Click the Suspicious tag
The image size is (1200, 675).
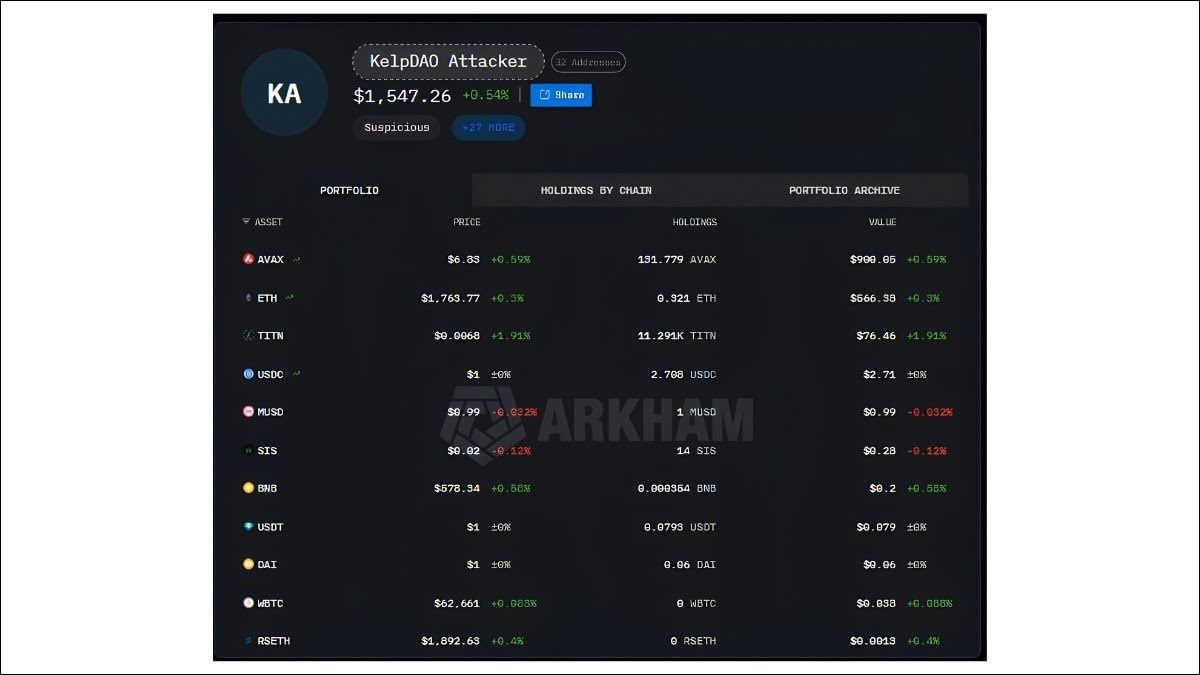[x=397, y=128]
